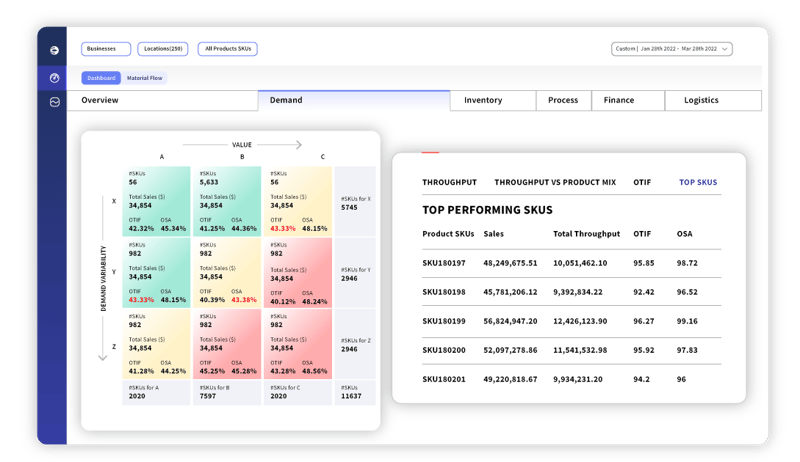Viewport: 800px width, 462px height.
Task: Select row SKU180200
Action: pos(571,350)
